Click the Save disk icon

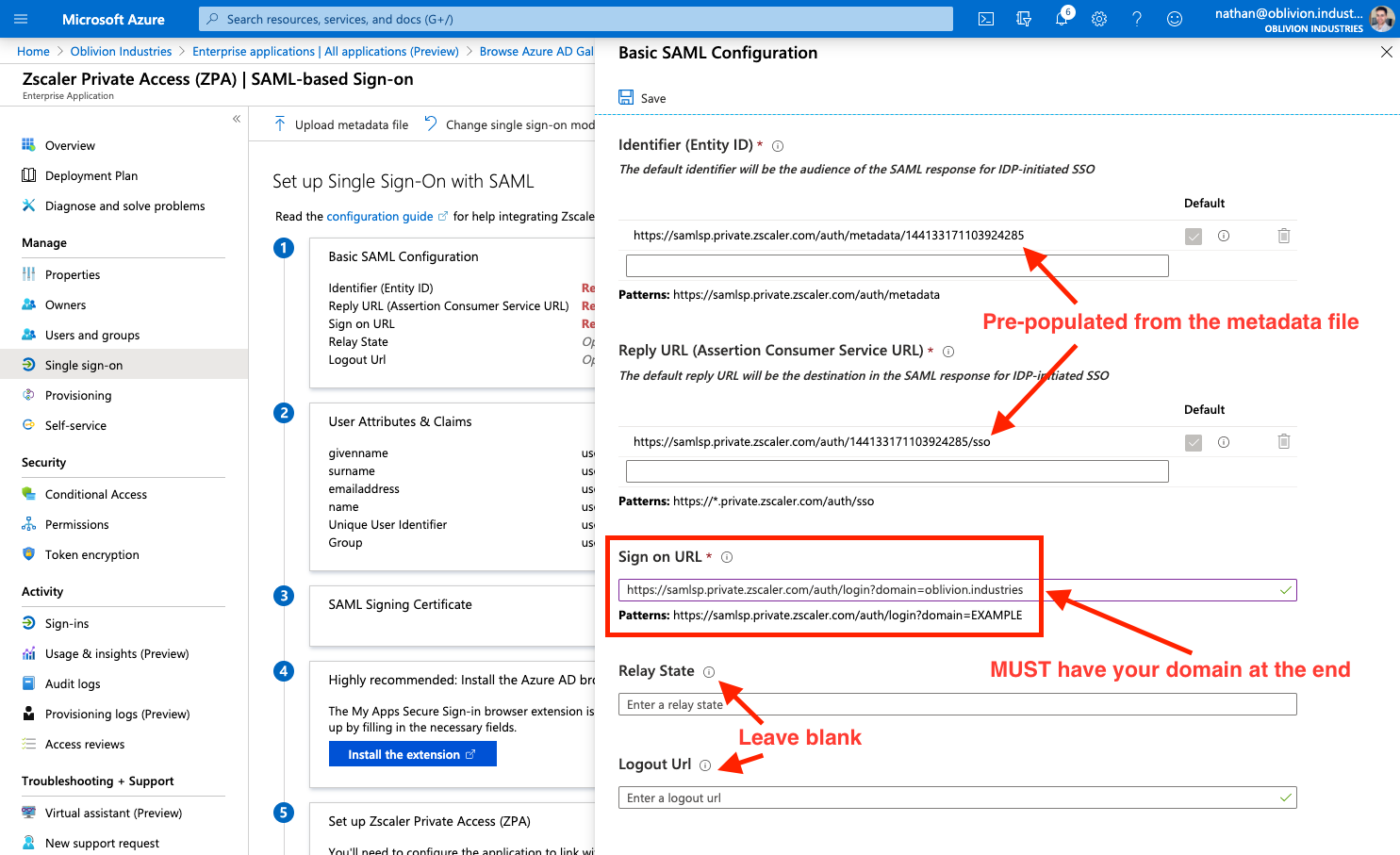click(626, 97)
